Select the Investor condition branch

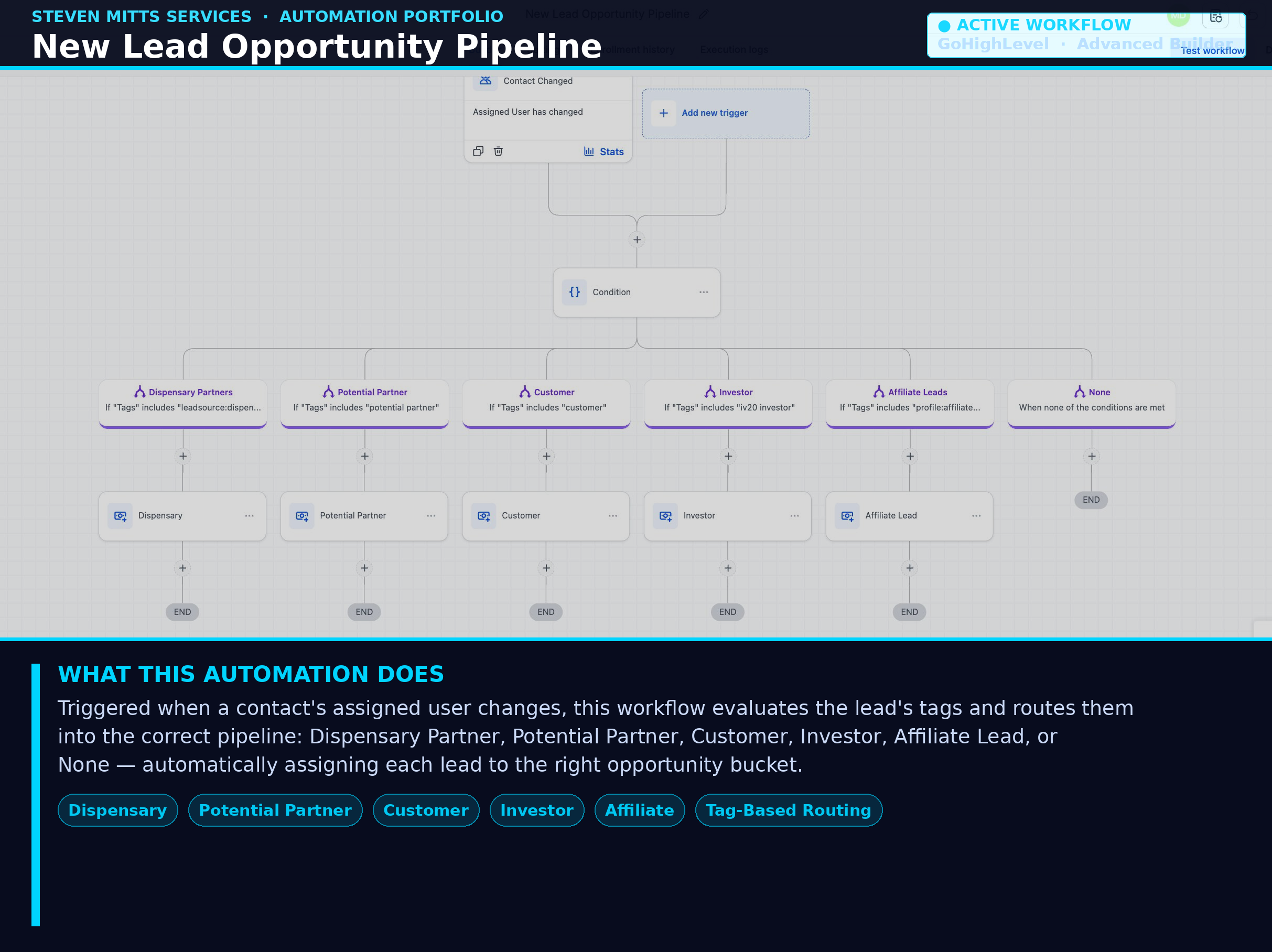[728, 404]
